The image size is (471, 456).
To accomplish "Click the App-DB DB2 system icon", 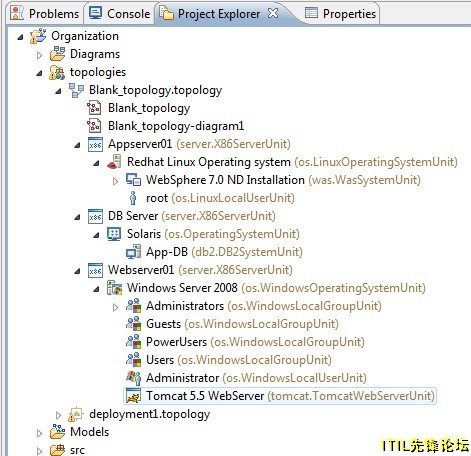I will (x=133, y=252).
